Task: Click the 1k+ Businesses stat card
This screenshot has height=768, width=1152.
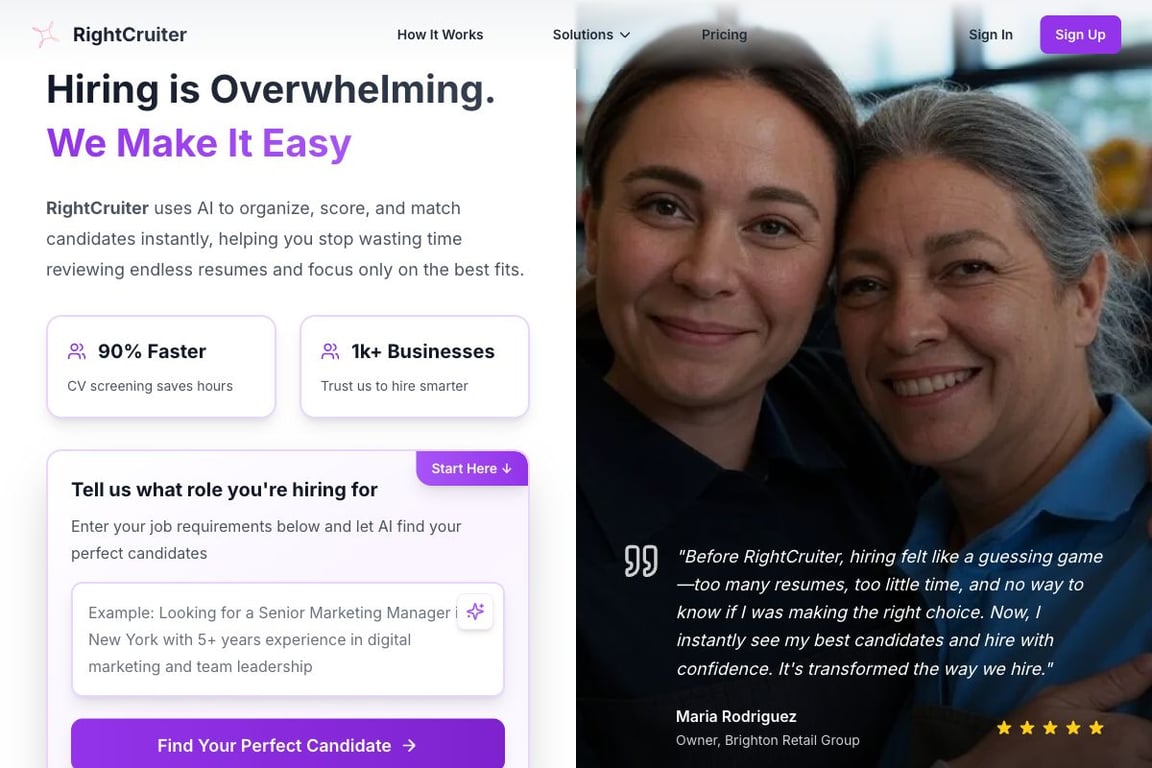Action: pyautogui.click(x=414, y=367)
